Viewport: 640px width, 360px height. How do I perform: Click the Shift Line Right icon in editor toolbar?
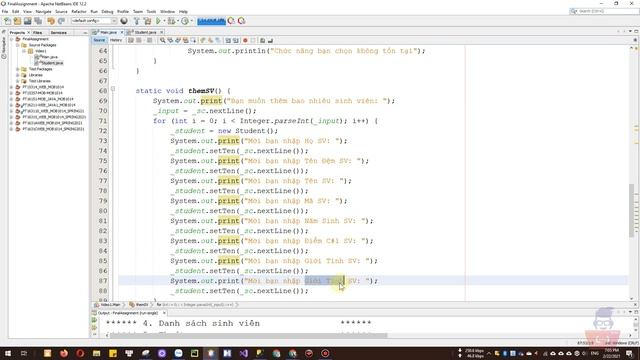236,40
